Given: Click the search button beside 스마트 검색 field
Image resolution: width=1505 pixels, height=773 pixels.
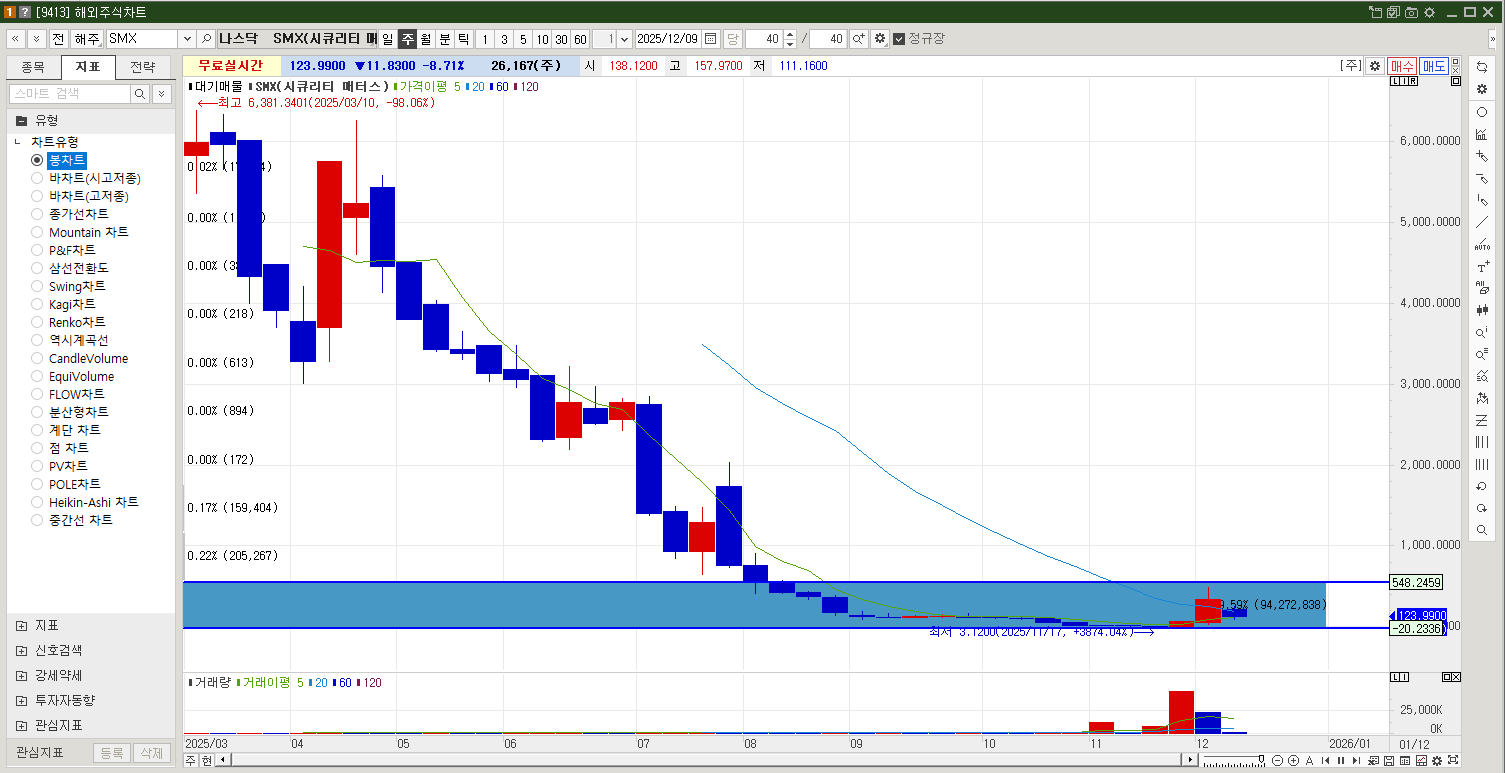Looking at the screenshot, I should coord(140,93).
